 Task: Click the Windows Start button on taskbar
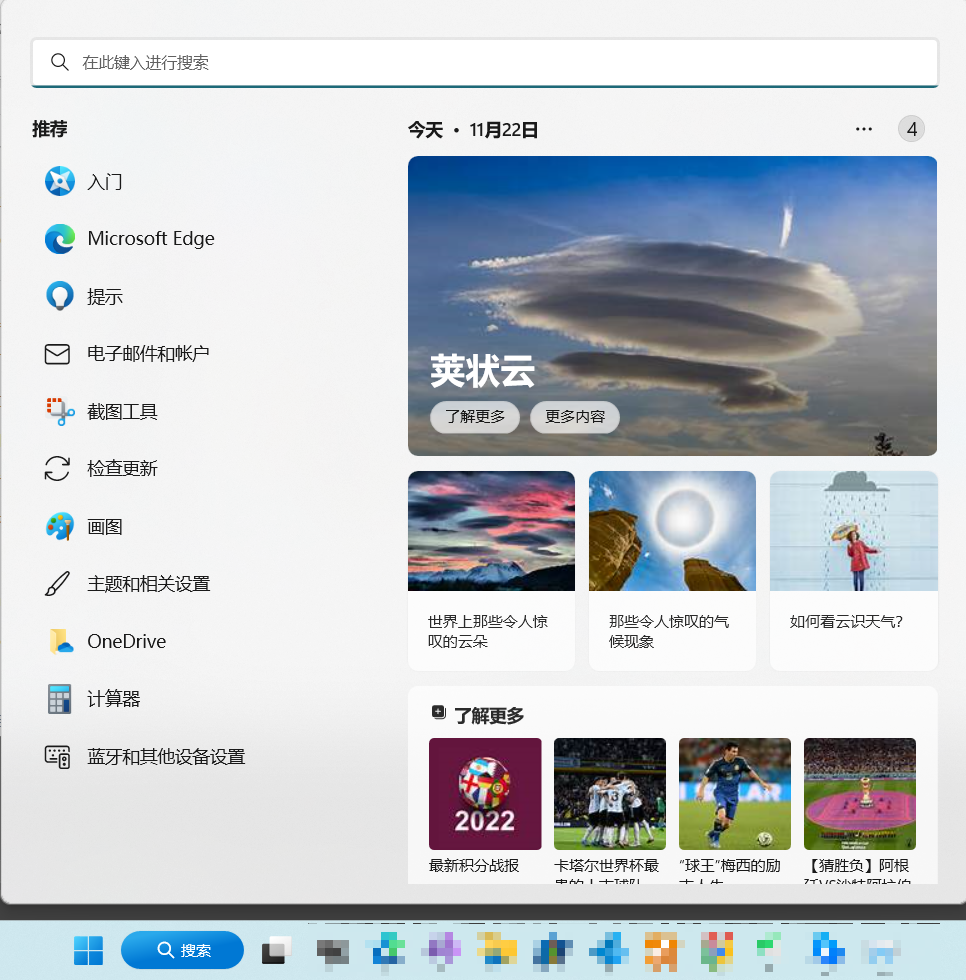pyautogui.click(x=88, y=951)
